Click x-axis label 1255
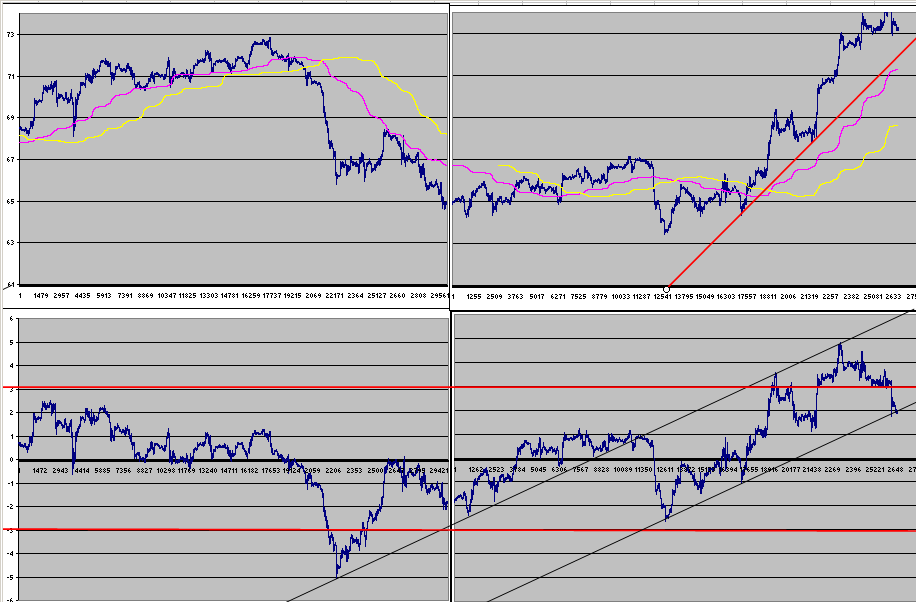916x602 pixels. click(x=474, y=297)
